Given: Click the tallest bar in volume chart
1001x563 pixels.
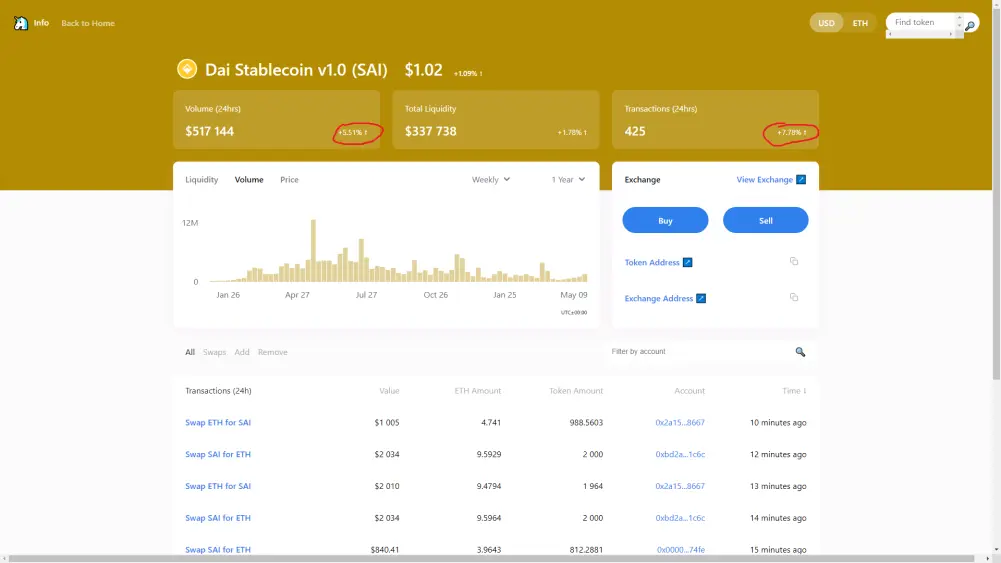Looking at the screenshot, I should pyautogui.click(x=313, y=251).
